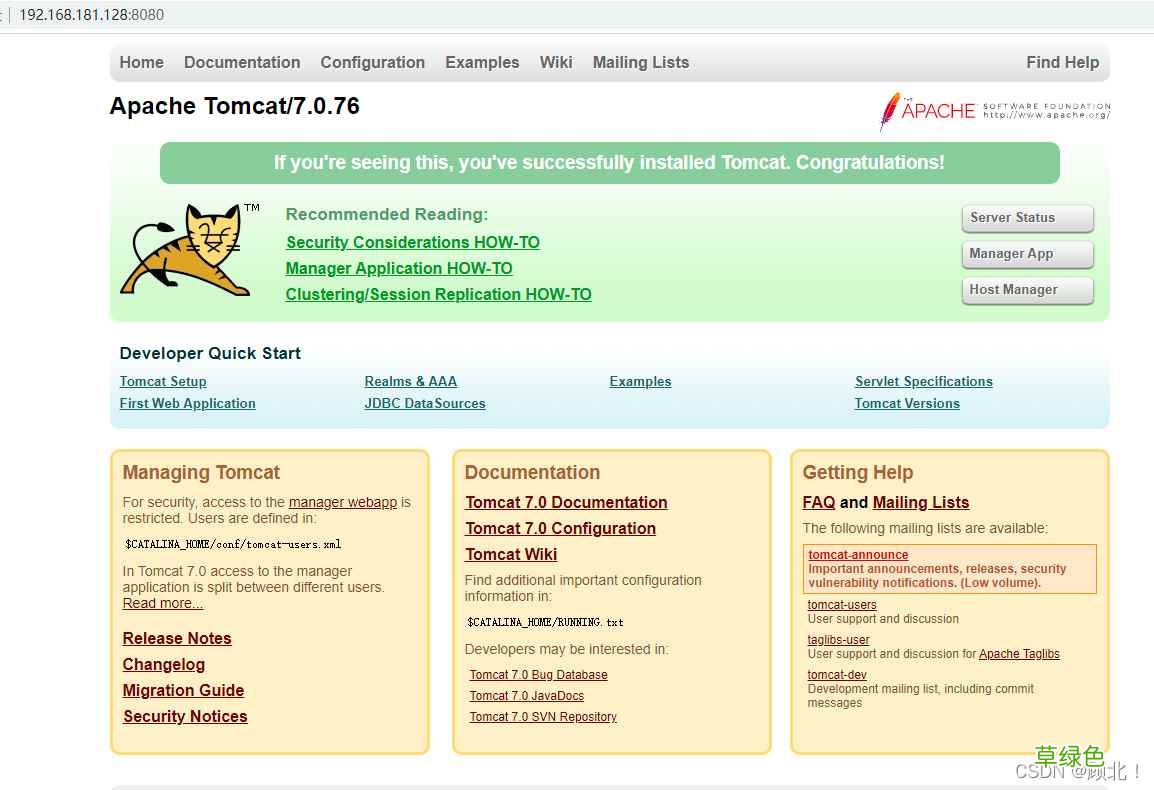Click the Host Manager button
The height and width of the screenshot is (790, 1154).
tap(1027, 290)
